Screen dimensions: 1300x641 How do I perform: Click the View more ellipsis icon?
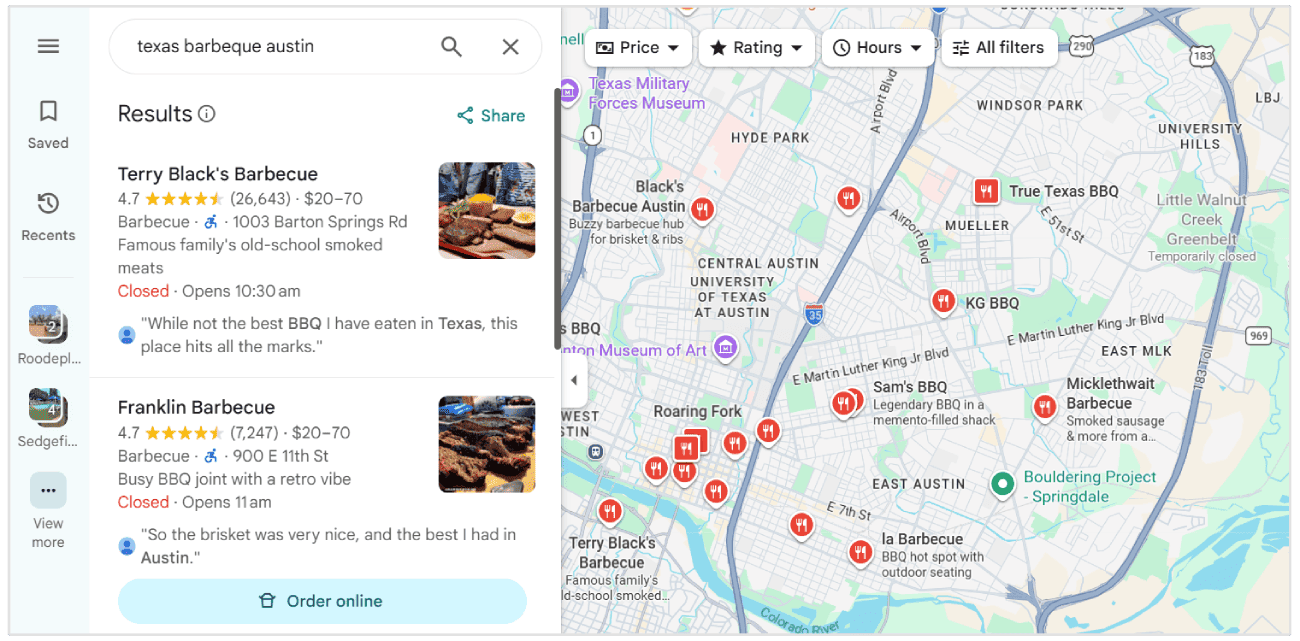(x=48, y=490)
